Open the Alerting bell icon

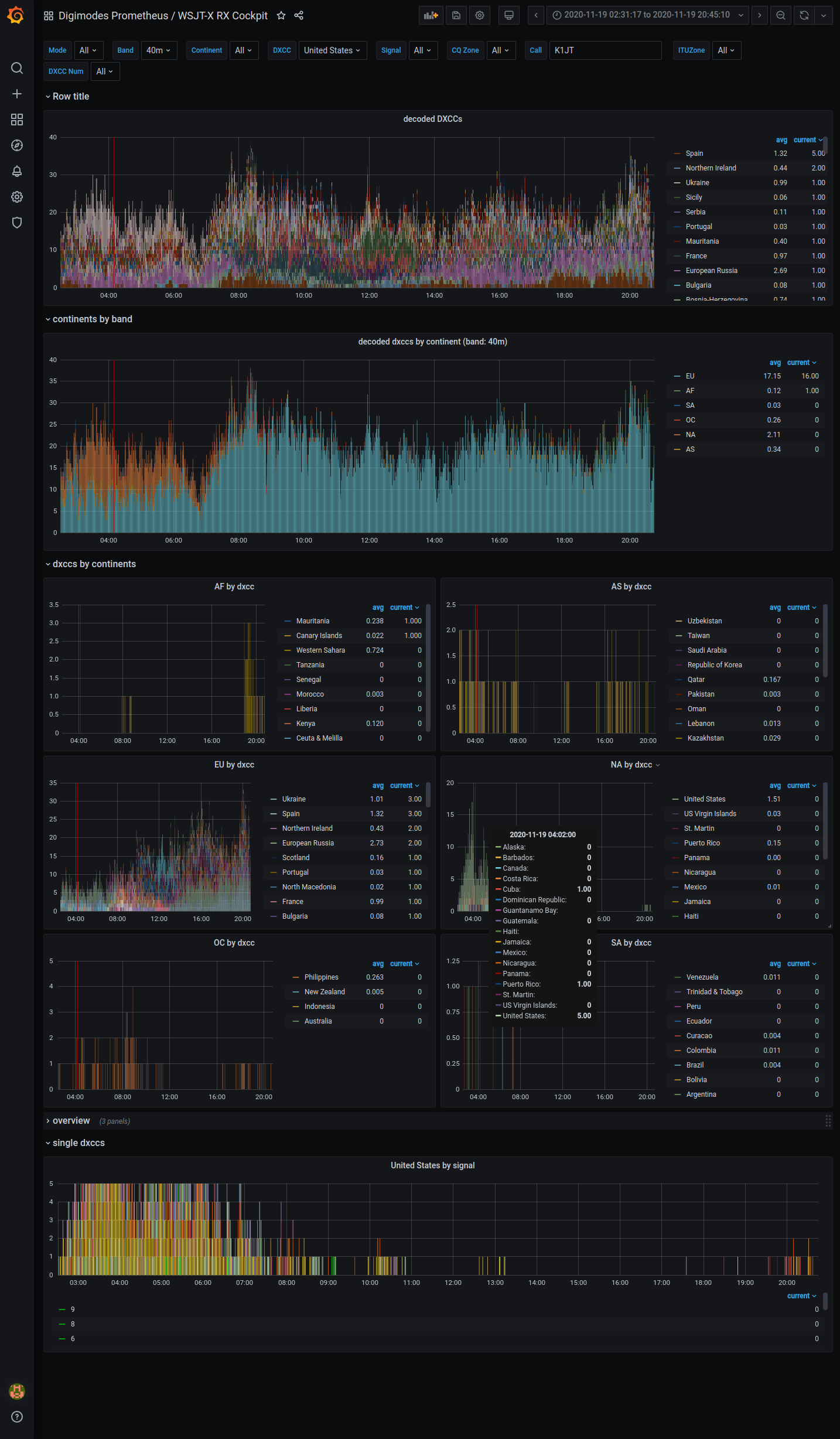click(17, 171)
